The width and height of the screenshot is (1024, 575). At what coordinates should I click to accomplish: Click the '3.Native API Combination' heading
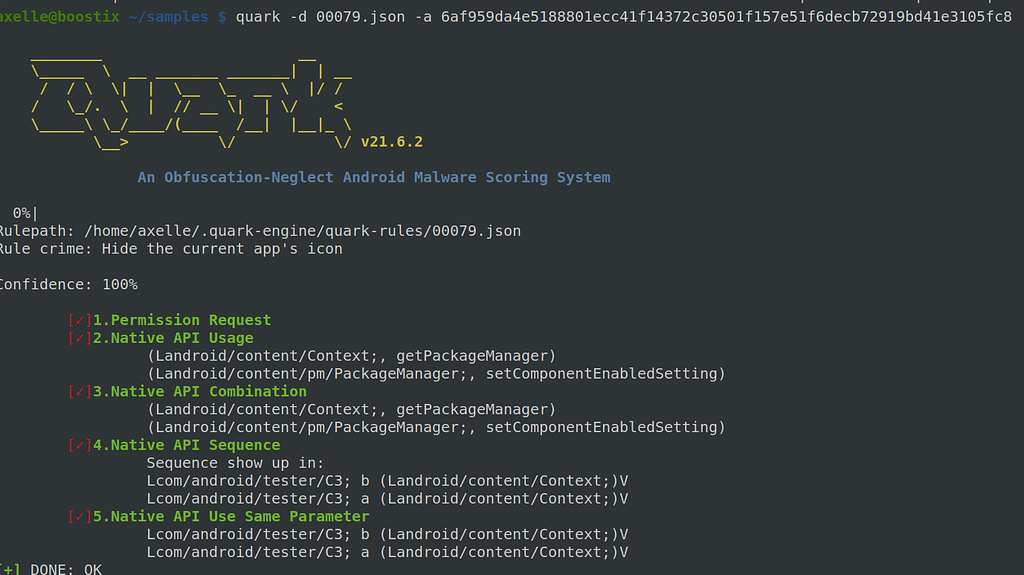200,391
